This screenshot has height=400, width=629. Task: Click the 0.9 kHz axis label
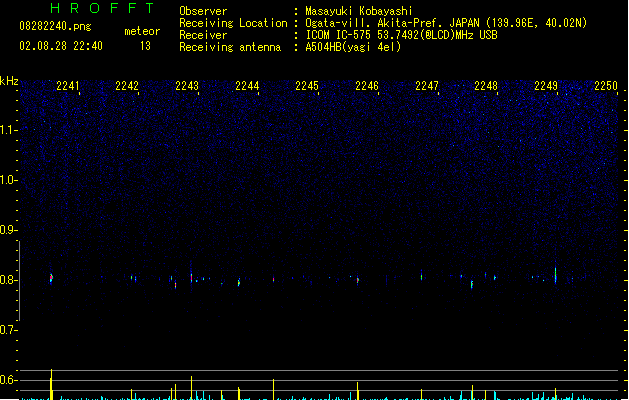8,230
